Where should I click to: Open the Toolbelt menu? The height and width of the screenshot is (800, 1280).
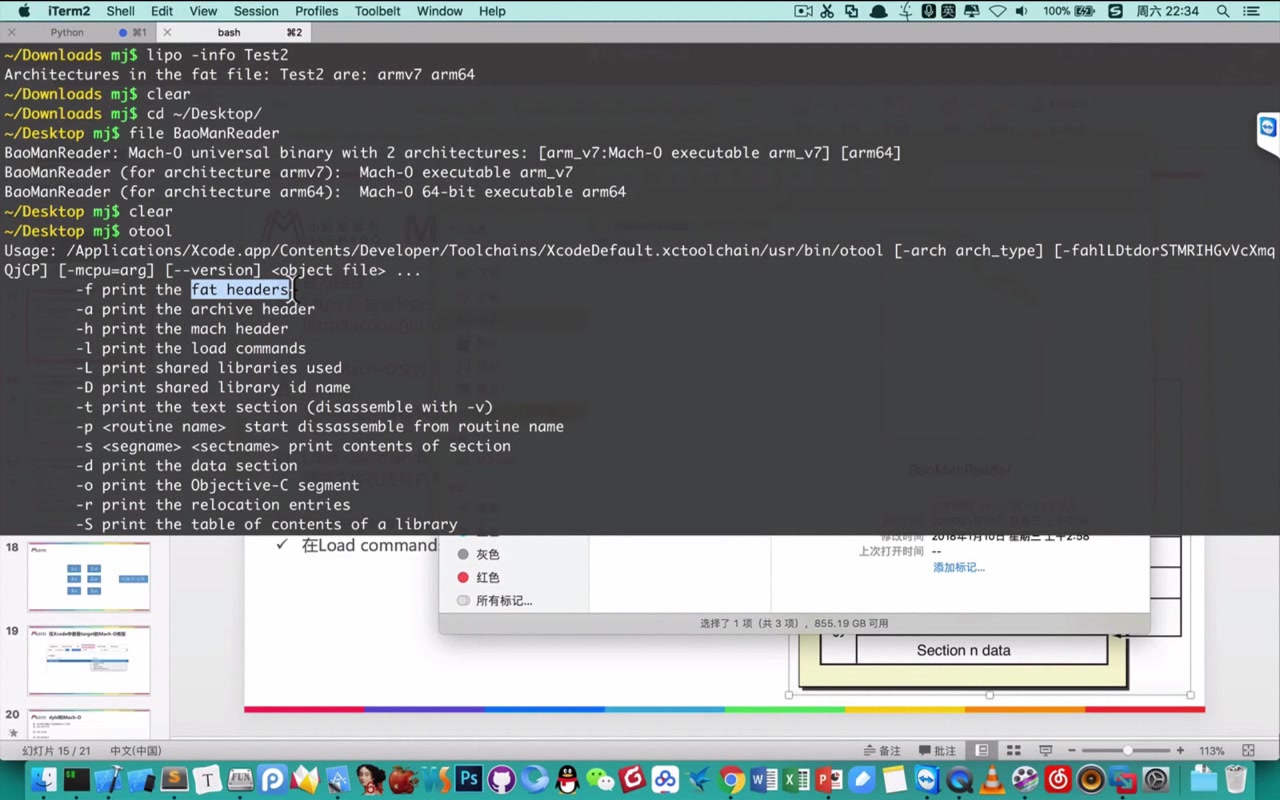tap(377, 11)
